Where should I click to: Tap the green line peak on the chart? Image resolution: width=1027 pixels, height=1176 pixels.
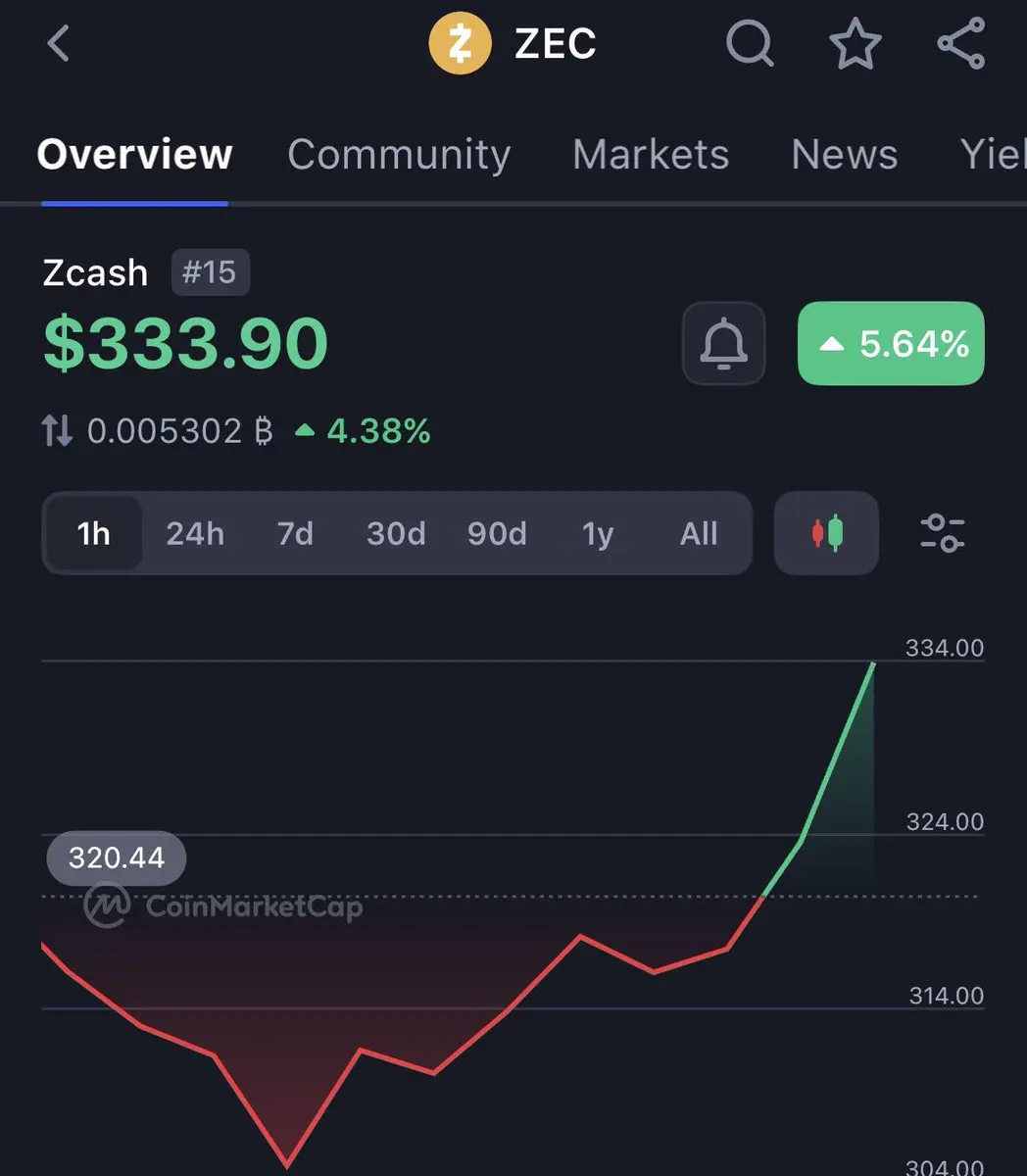coord(873,664)
